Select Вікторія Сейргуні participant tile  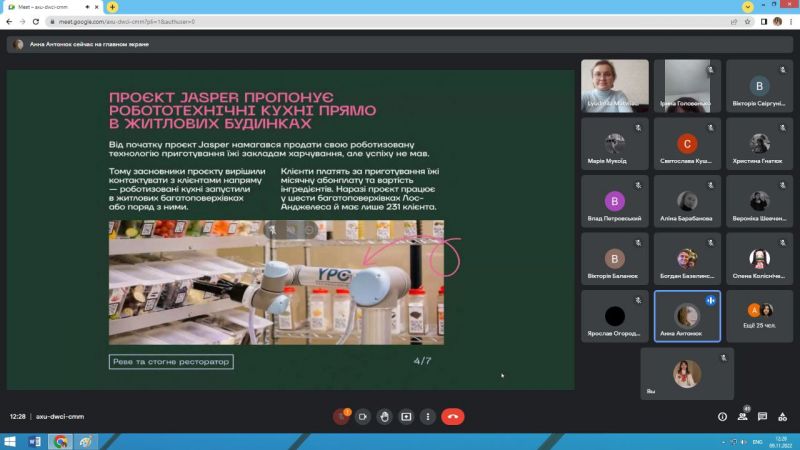[760, 86]
